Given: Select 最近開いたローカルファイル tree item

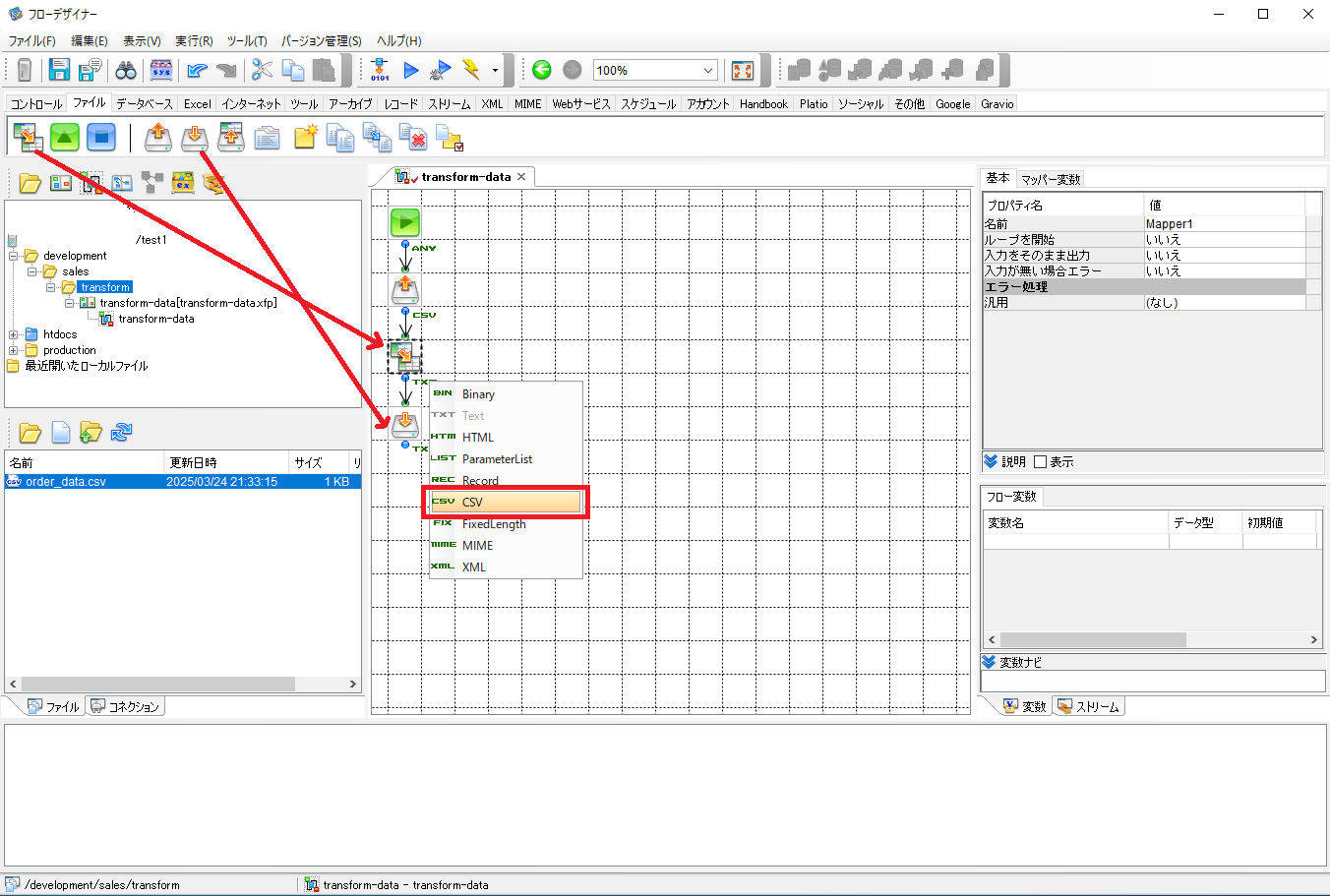Looking at the screenshot, I should point(86,366).
